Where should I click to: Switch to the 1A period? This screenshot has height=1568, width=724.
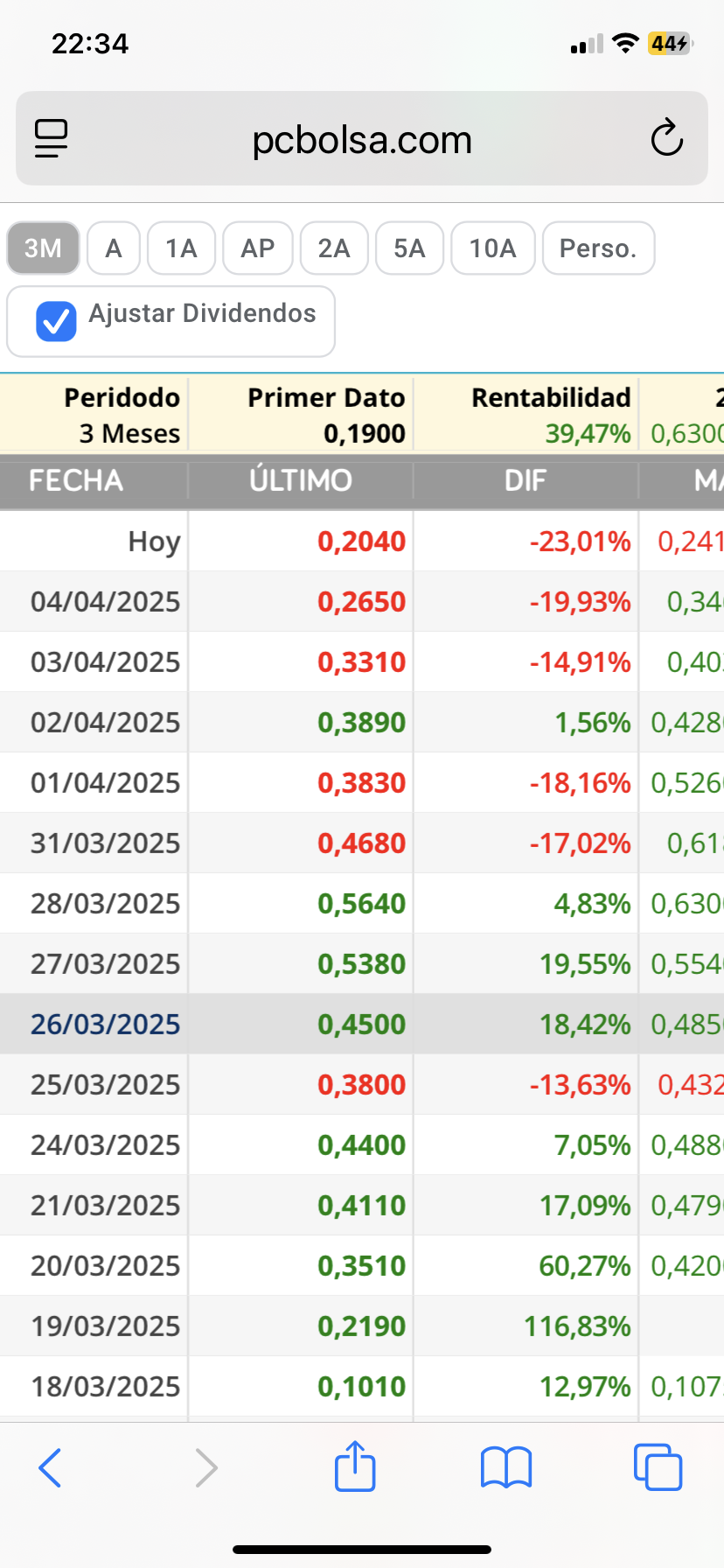[181, 248]
